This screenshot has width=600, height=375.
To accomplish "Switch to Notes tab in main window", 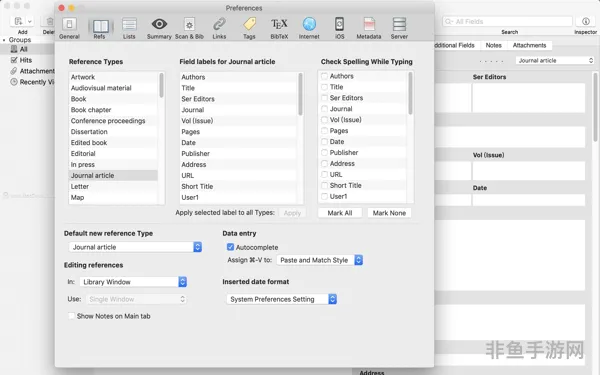I will pos(494,45).
